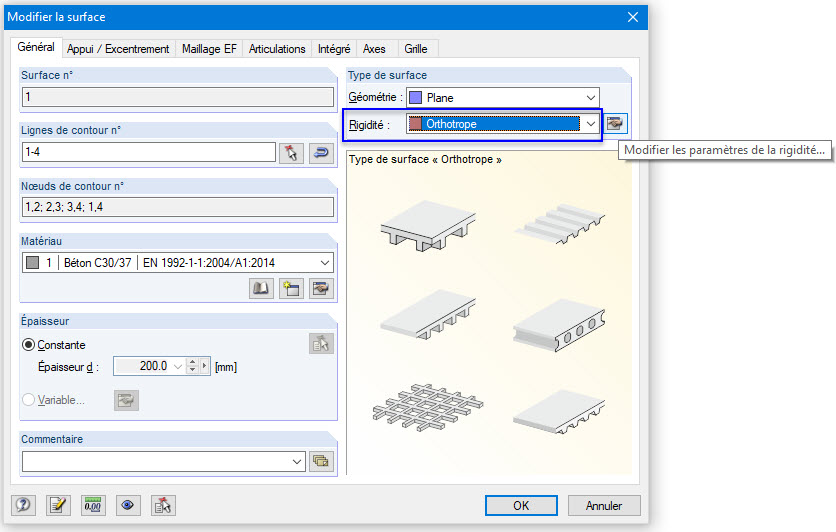Image resolution: width=836 pixels, height=532 pixels.
Task: Click the pick surface in graphic icon at bottom
Action: [x=163, y=505]
